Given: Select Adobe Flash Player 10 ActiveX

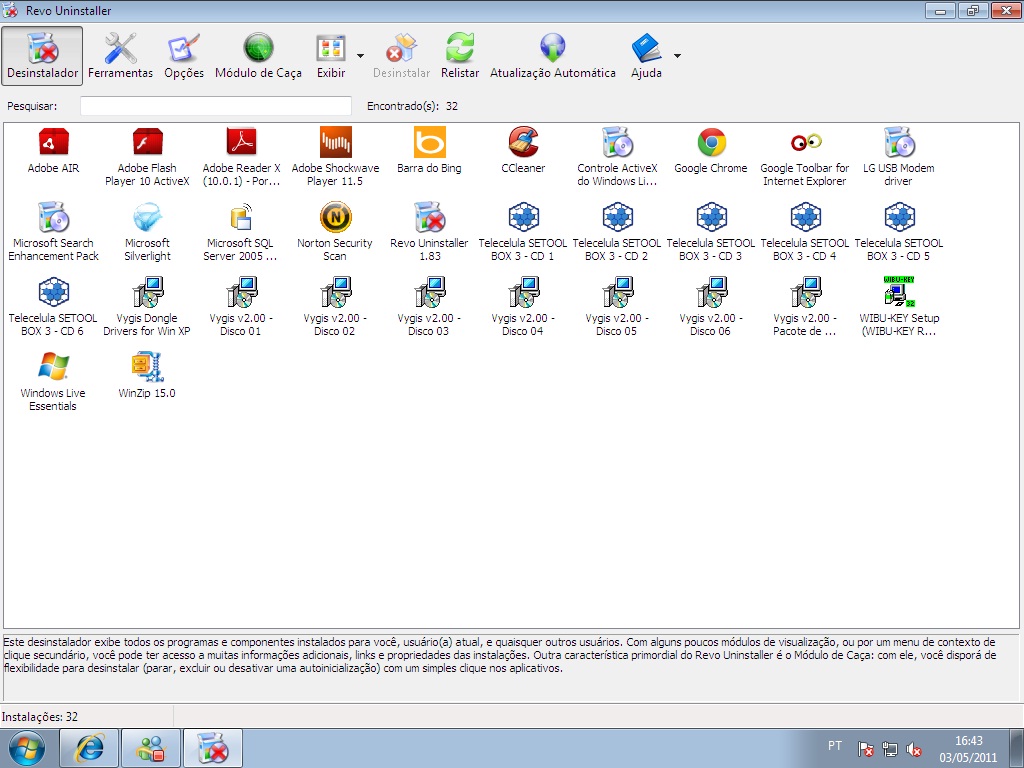Looking at the screenshot, I should [147, 157].
